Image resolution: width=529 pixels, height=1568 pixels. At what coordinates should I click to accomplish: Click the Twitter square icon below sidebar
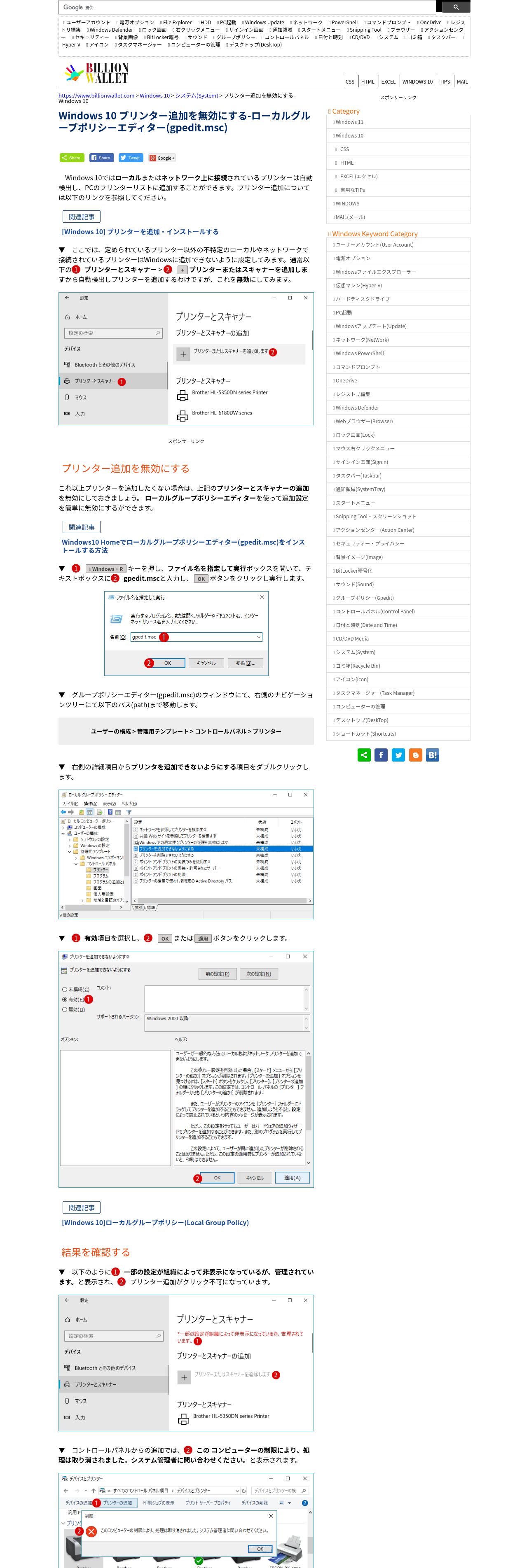tap(398, 755)
